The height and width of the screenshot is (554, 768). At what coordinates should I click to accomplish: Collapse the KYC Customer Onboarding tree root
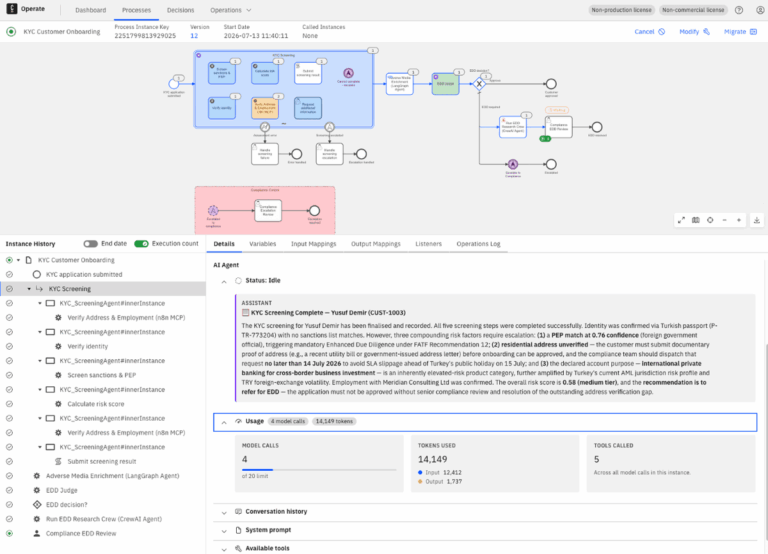click(19, 260)
